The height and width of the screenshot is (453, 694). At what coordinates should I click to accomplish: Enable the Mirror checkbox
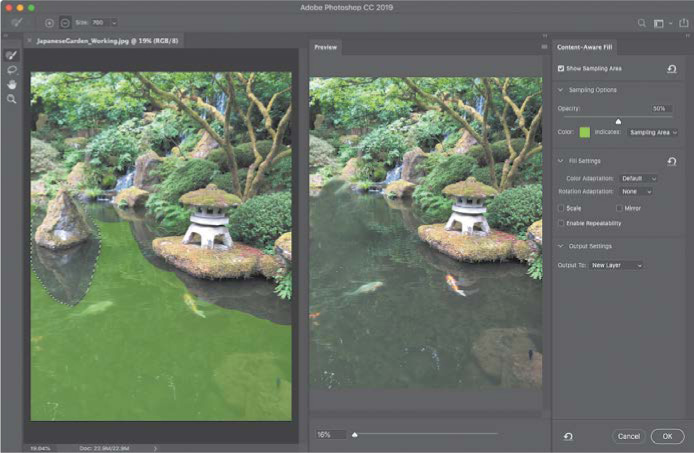click(x=620, y=208)
